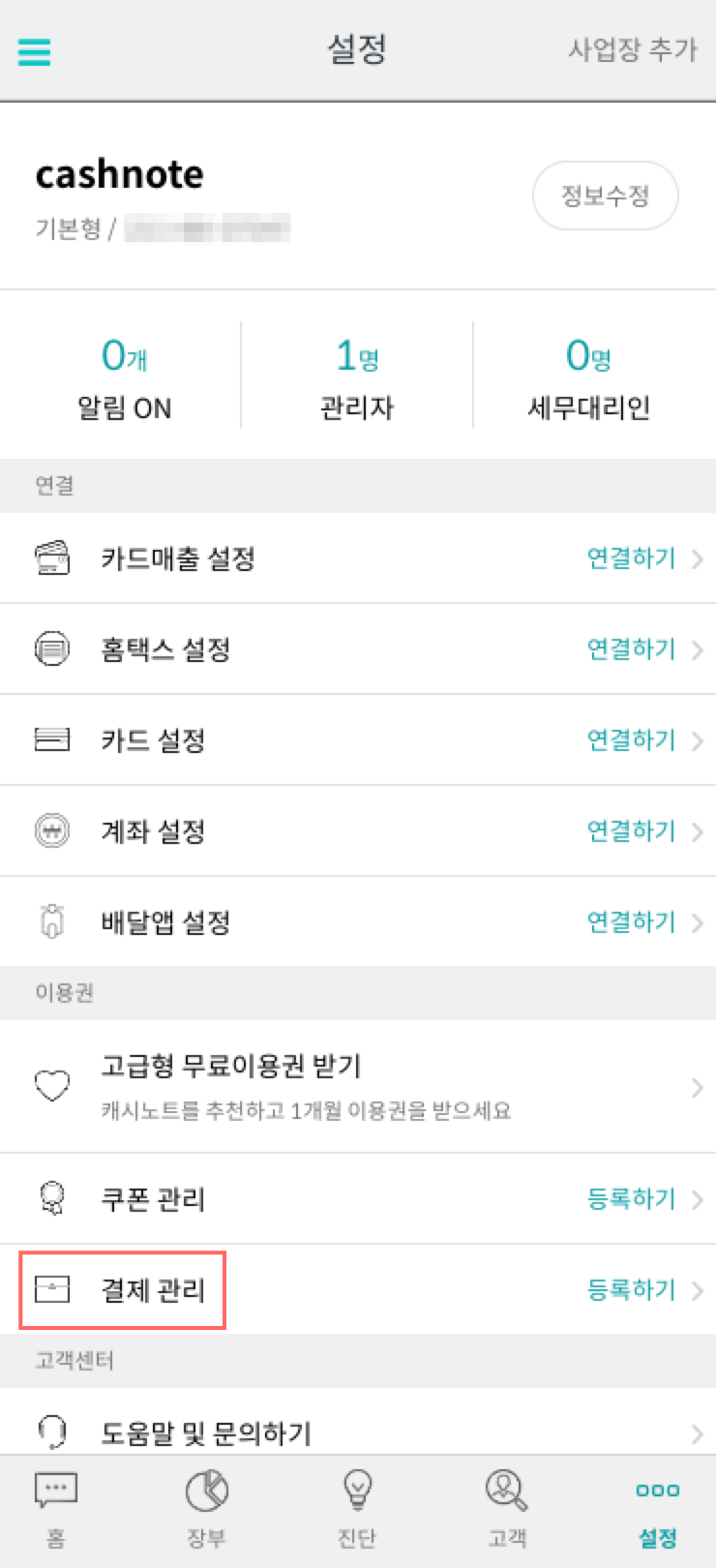
Task: Expand chevron next to 카드매출 설정
Action: [698, 559]
